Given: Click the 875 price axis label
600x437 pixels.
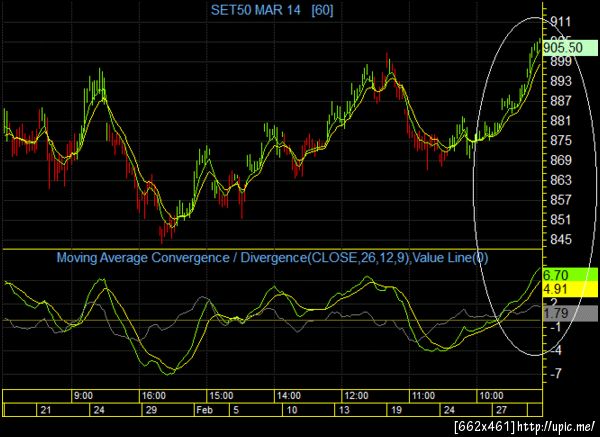Looking at the screenshot, I should (561, 140).
